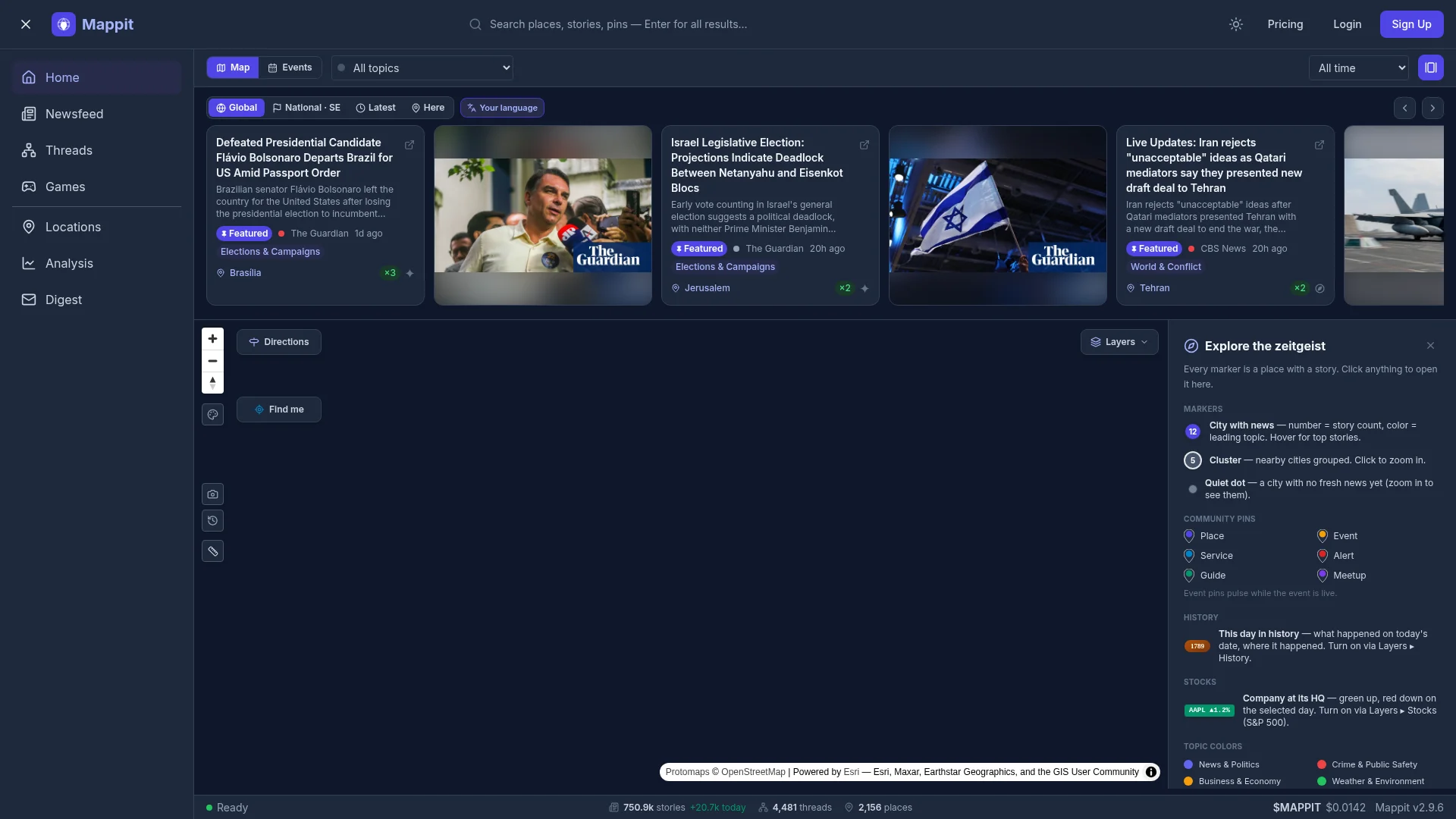Go to next story cards arrow

1432,108
